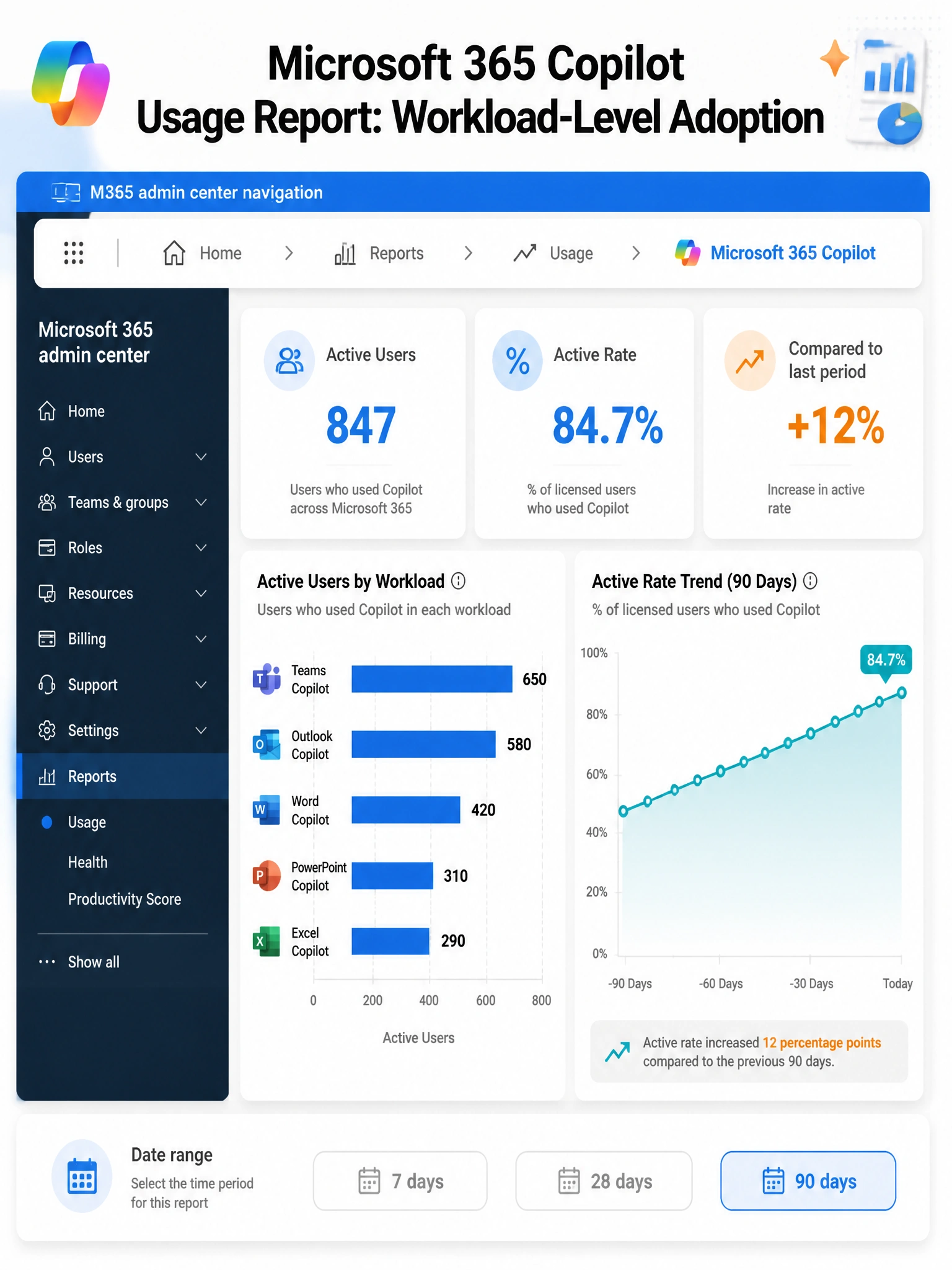
Task: Click the Reports bar chart breadcrumb icon
Action: (345, 253)
